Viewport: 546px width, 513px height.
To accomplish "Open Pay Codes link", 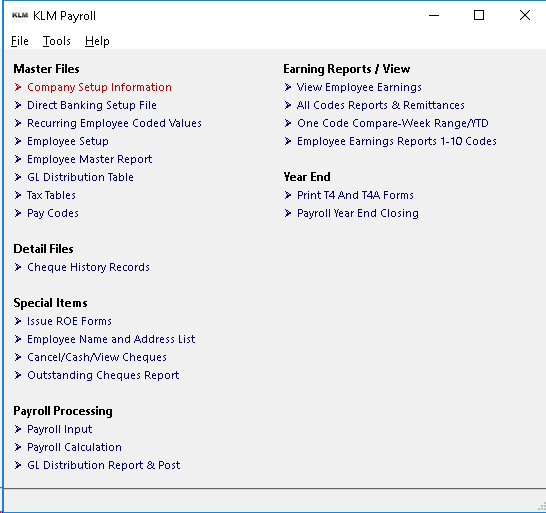I will [x=53, y=213].
